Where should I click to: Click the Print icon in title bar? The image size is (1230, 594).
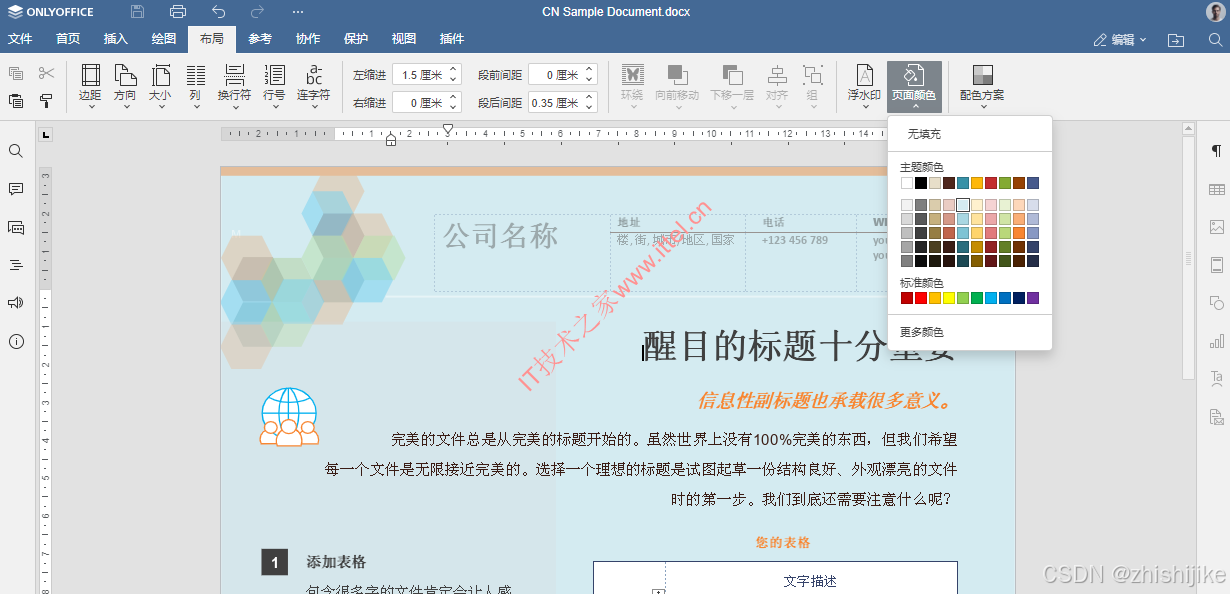pyautogui.click(x=178, y=12)
